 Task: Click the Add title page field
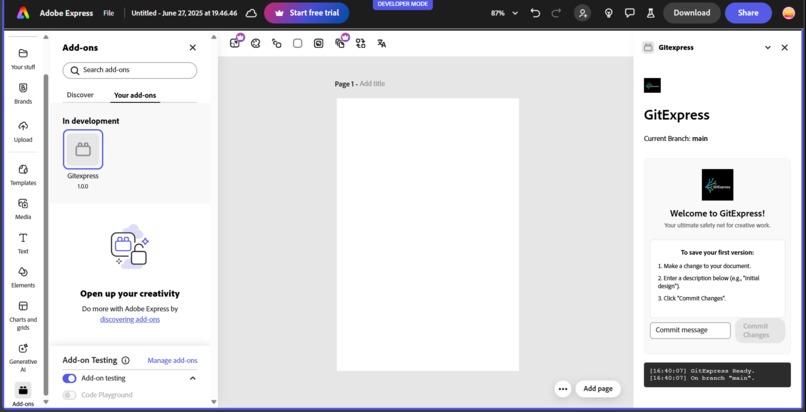(x=372, y=84)
